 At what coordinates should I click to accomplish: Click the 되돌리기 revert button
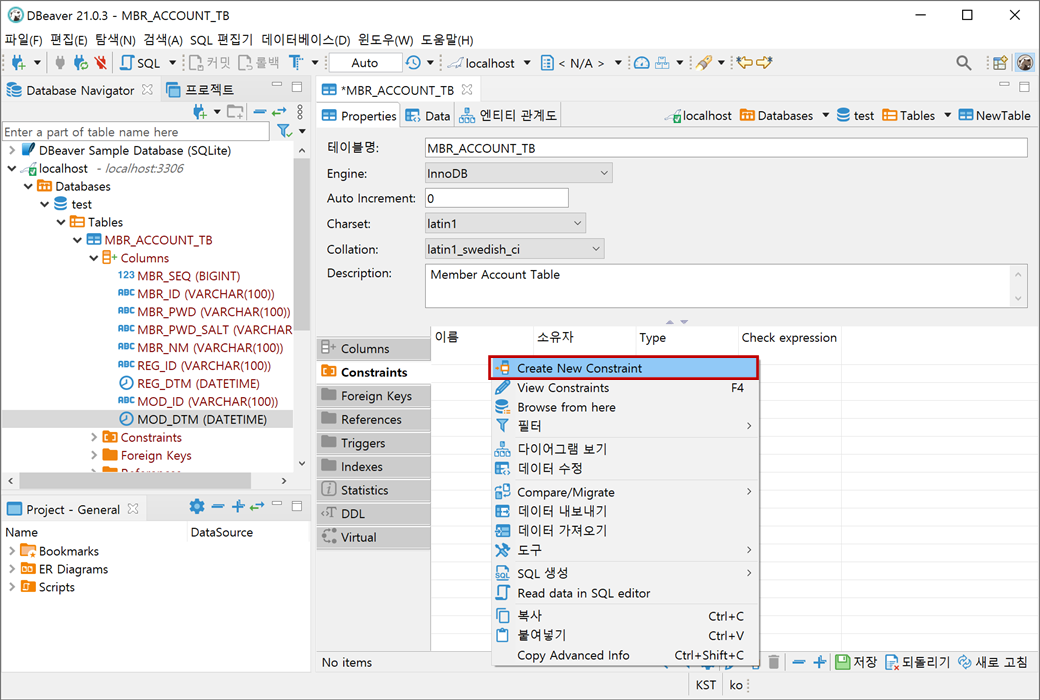coord(917,662)
